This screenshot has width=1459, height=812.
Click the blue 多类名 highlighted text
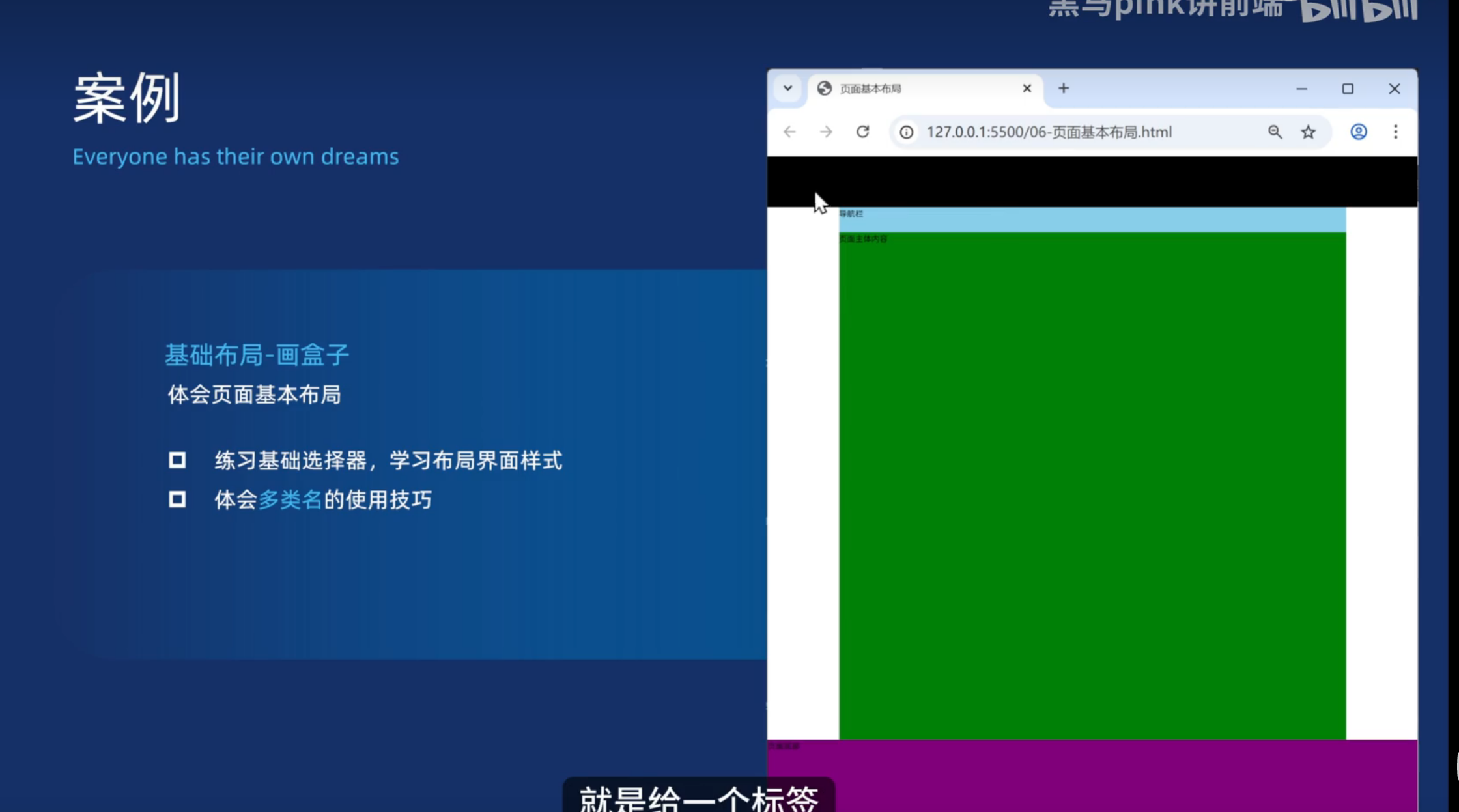290,499
